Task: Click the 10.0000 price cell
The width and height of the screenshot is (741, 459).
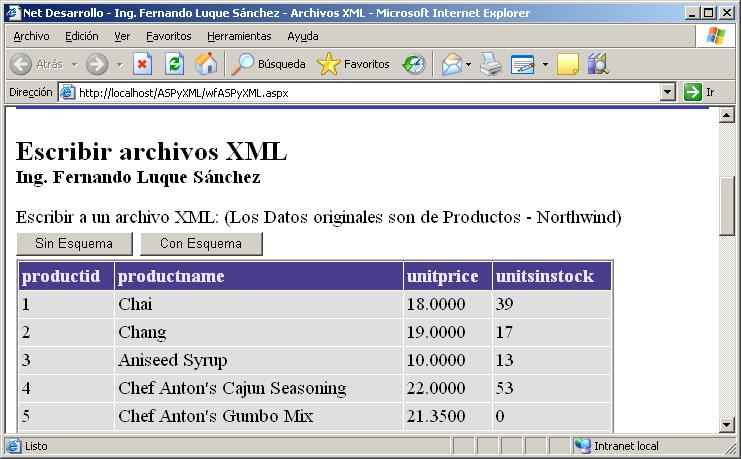Action: click(x=448, y=360)
